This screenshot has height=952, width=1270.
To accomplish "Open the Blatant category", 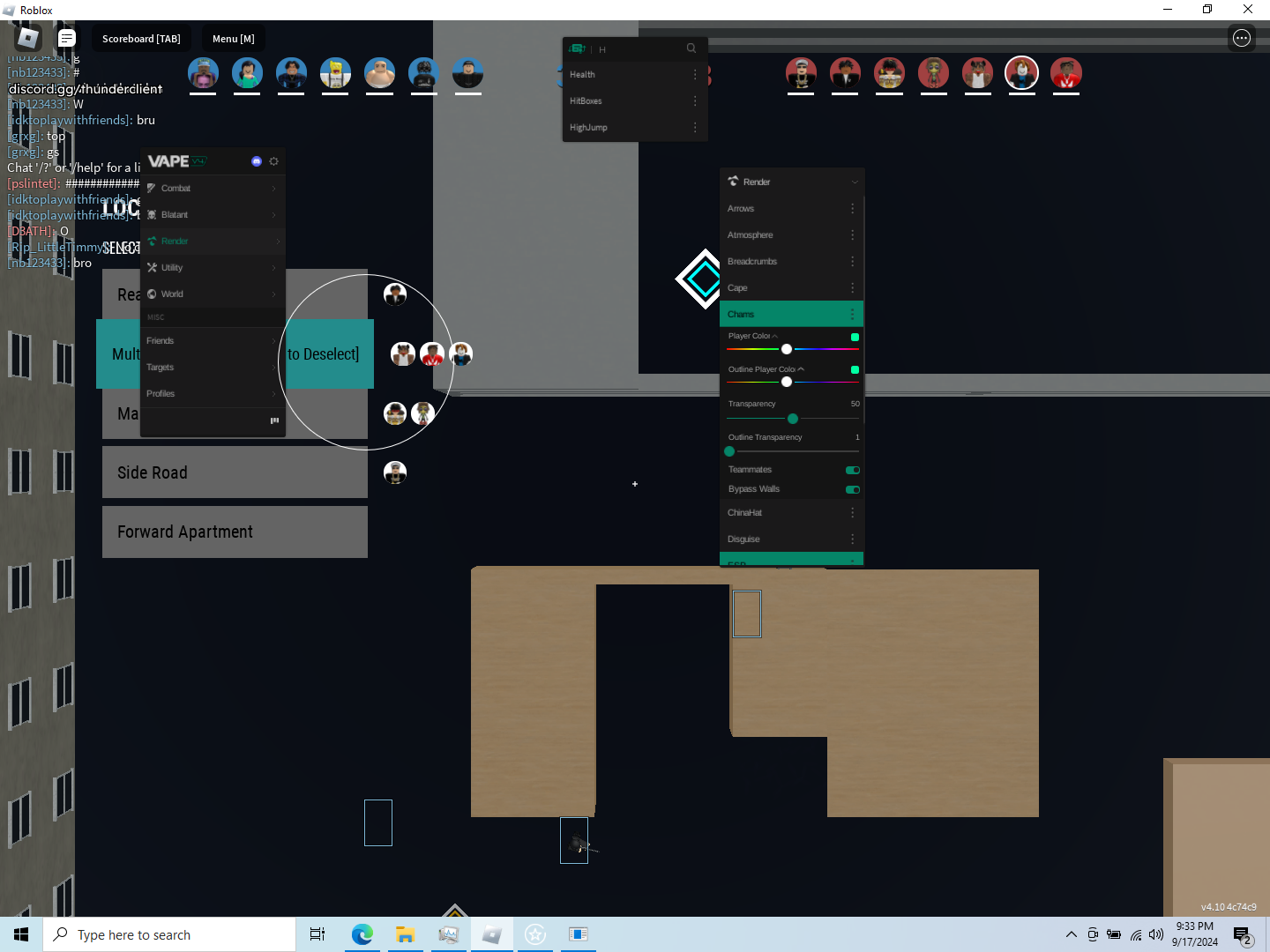I will coord(213,214).
